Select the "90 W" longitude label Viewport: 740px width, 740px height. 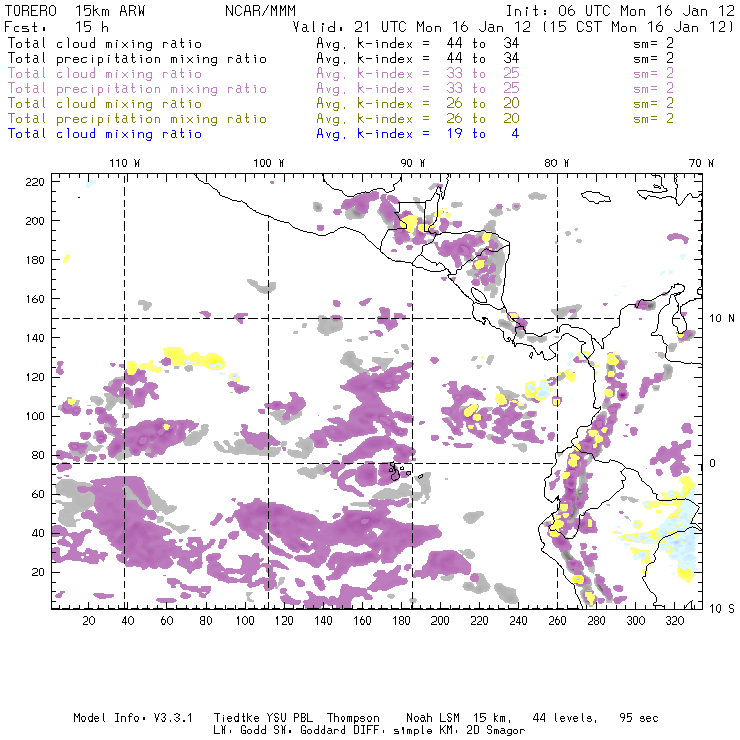[x=413, y=163]
